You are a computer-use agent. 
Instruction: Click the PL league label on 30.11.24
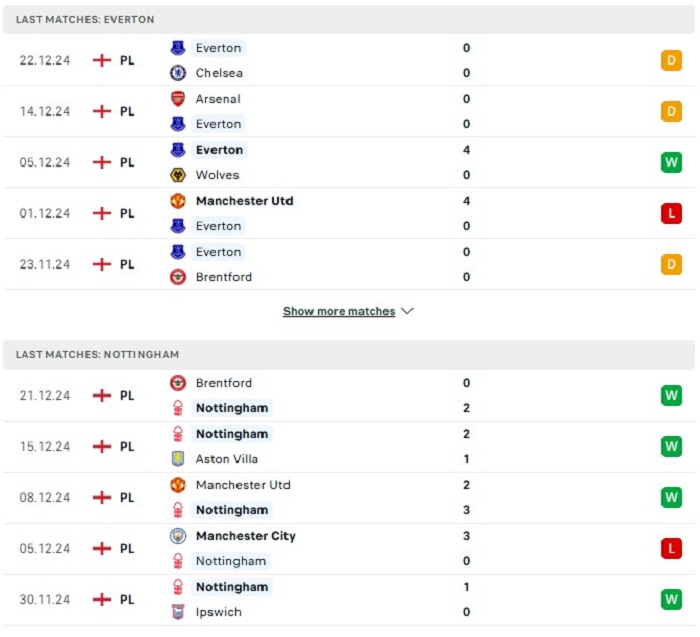pos(127,599)
